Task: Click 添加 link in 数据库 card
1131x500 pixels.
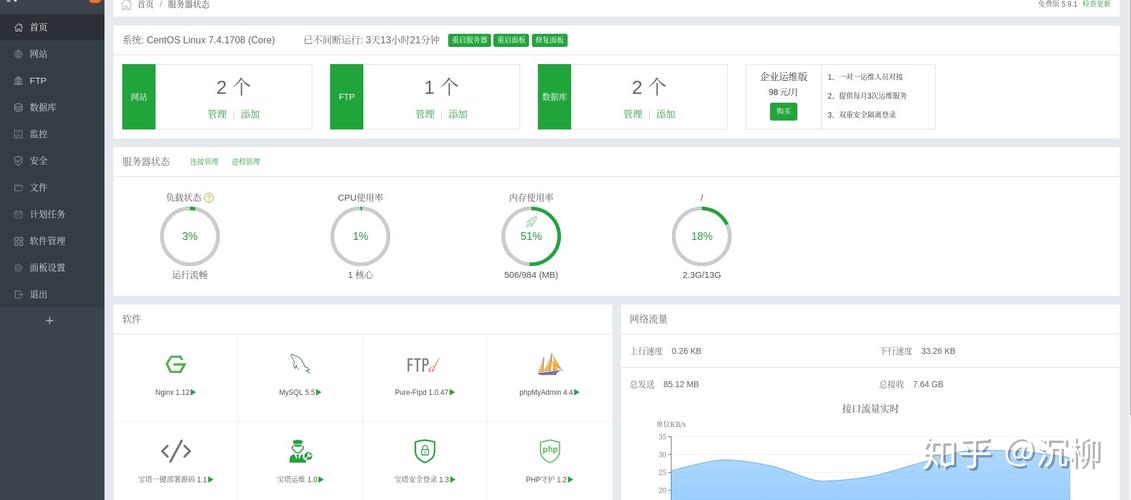Action: coord(666,114)
